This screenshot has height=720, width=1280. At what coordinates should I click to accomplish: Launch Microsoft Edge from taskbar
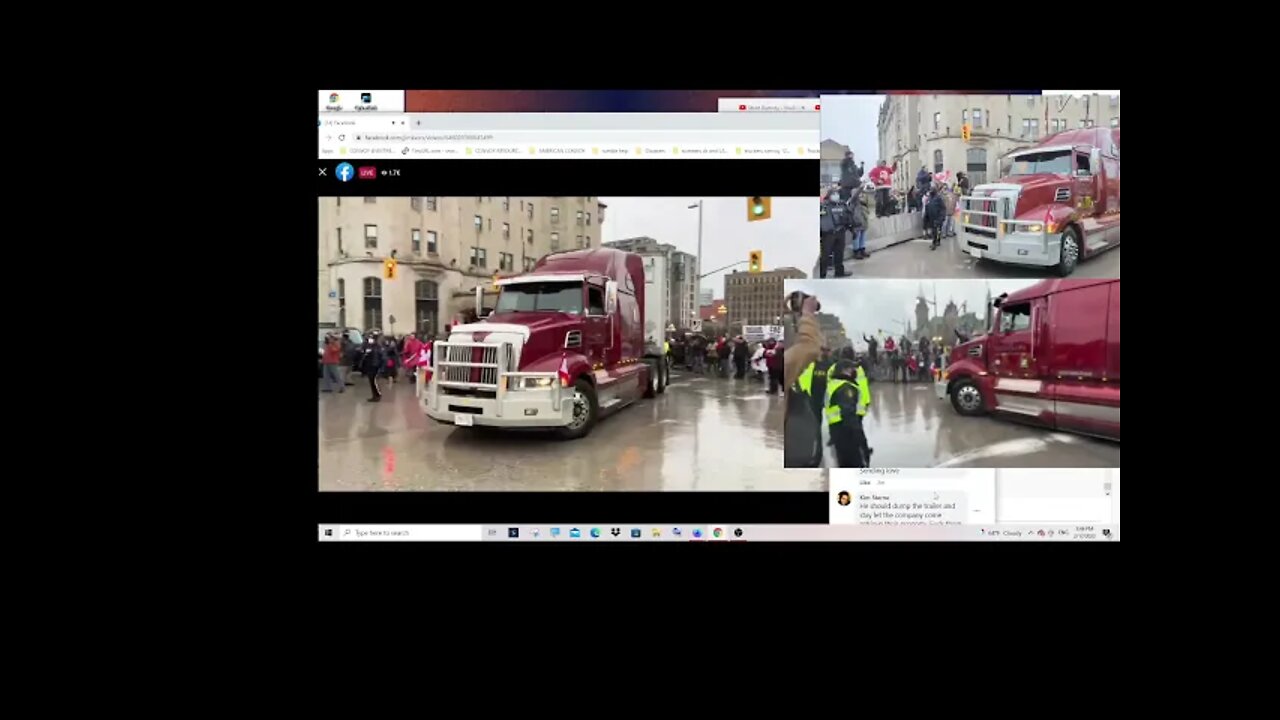(x=595, y=533)
